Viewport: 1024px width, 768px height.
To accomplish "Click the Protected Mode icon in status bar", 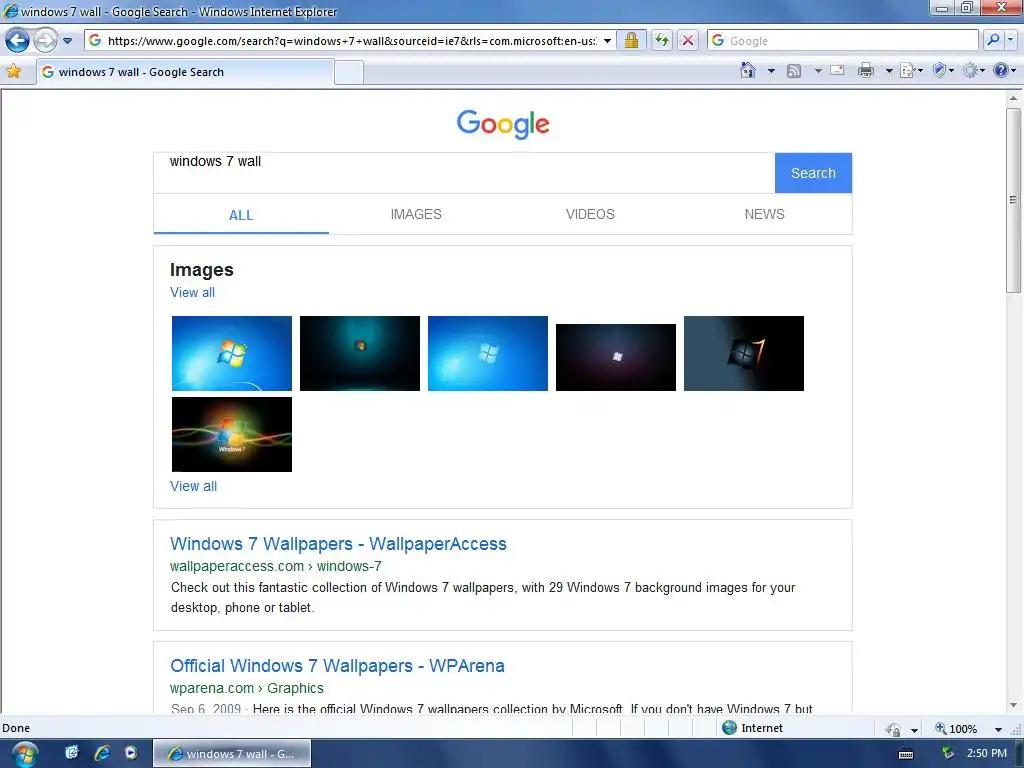I will click(x=893, y=729).
